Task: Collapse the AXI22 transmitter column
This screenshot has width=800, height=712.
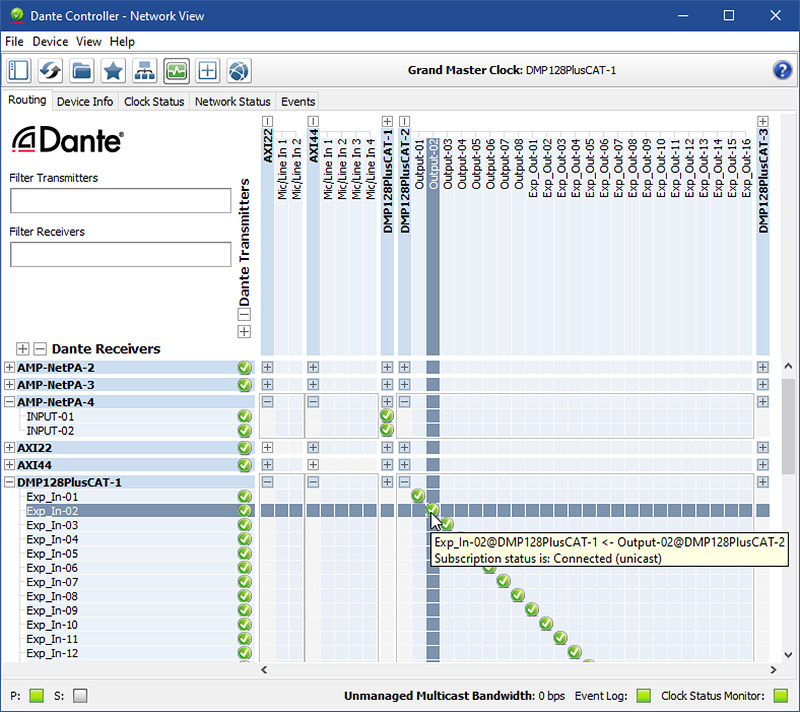Action: click(267, 121)
